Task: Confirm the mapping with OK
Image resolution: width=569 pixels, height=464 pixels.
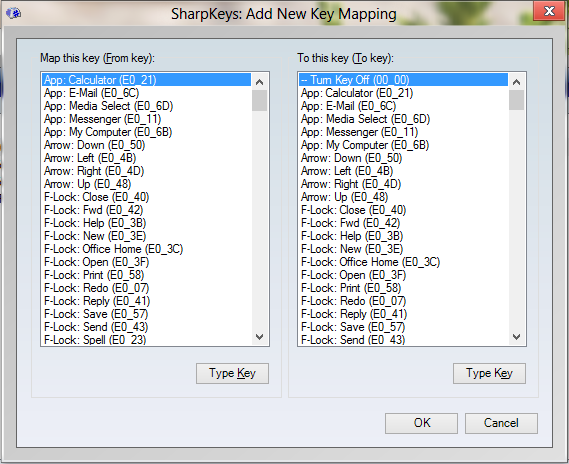Action: point(421,423)
